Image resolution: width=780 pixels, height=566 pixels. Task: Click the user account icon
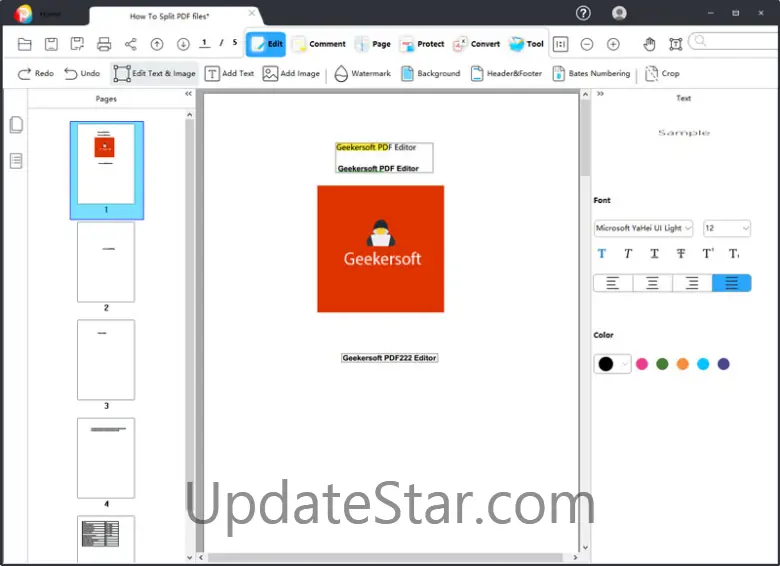[619, 13]
